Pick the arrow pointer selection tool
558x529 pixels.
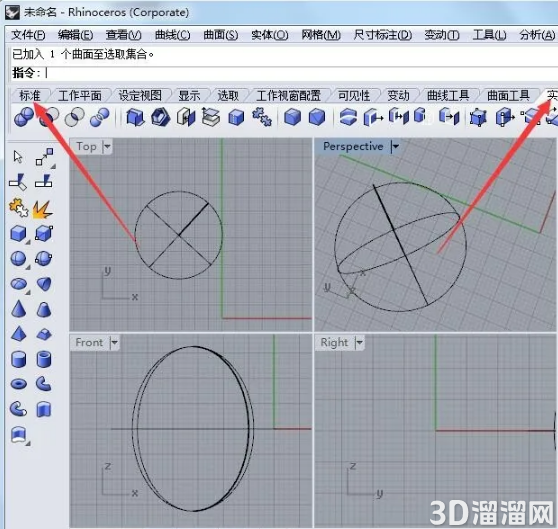click(x=18, y=157)
